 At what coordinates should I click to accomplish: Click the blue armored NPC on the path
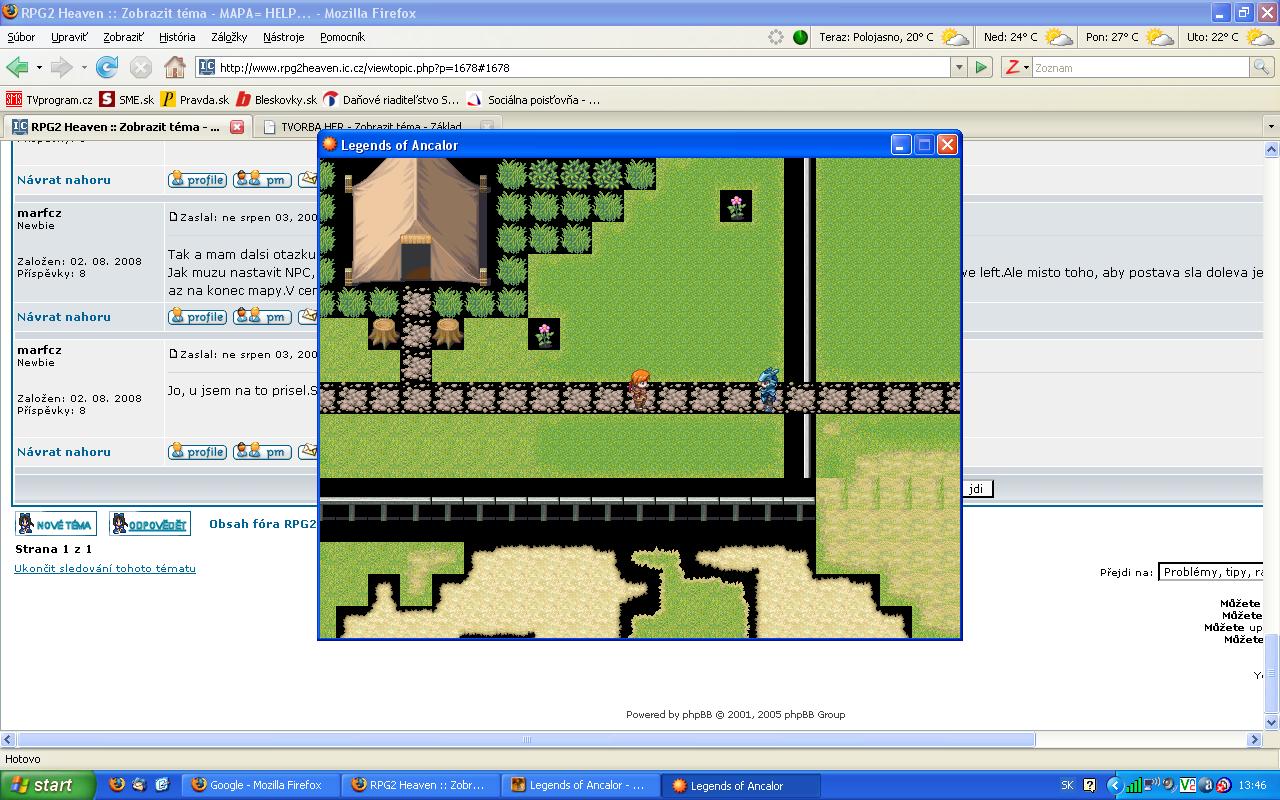(767, 388)
